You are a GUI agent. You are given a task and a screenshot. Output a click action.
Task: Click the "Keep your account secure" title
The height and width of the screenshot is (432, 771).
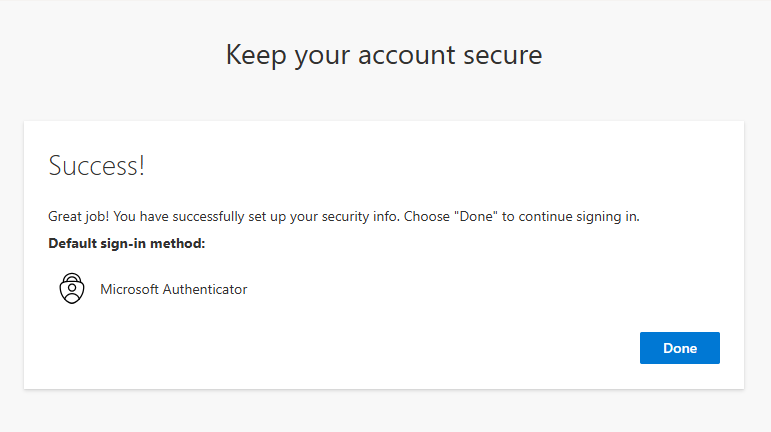(x=384, y=54)
